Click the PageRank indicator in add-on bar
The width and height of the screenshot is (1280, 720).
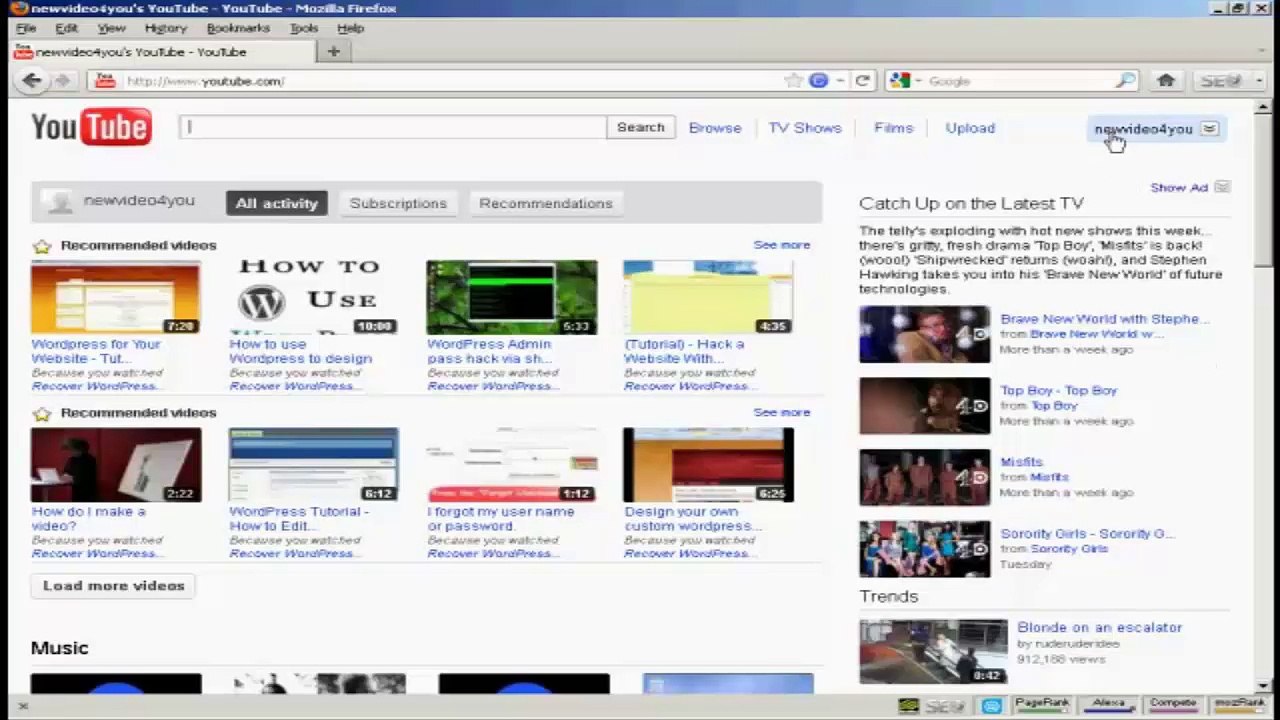point(1042,704)
